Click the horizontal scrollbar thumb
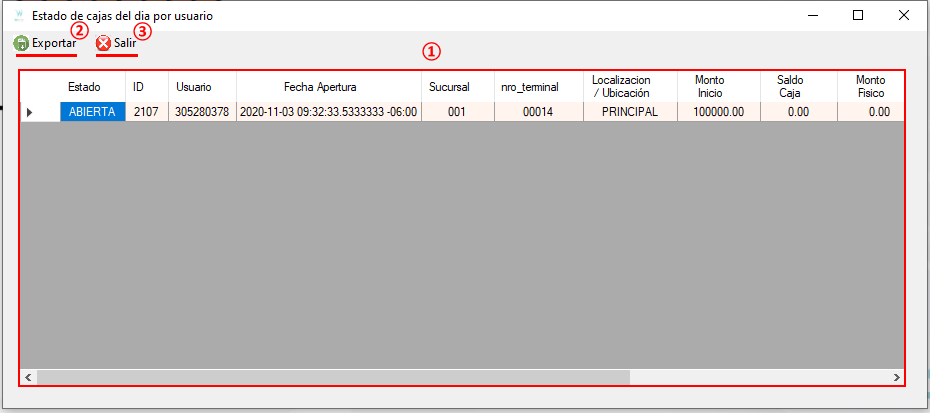 [x=333, y=377]
